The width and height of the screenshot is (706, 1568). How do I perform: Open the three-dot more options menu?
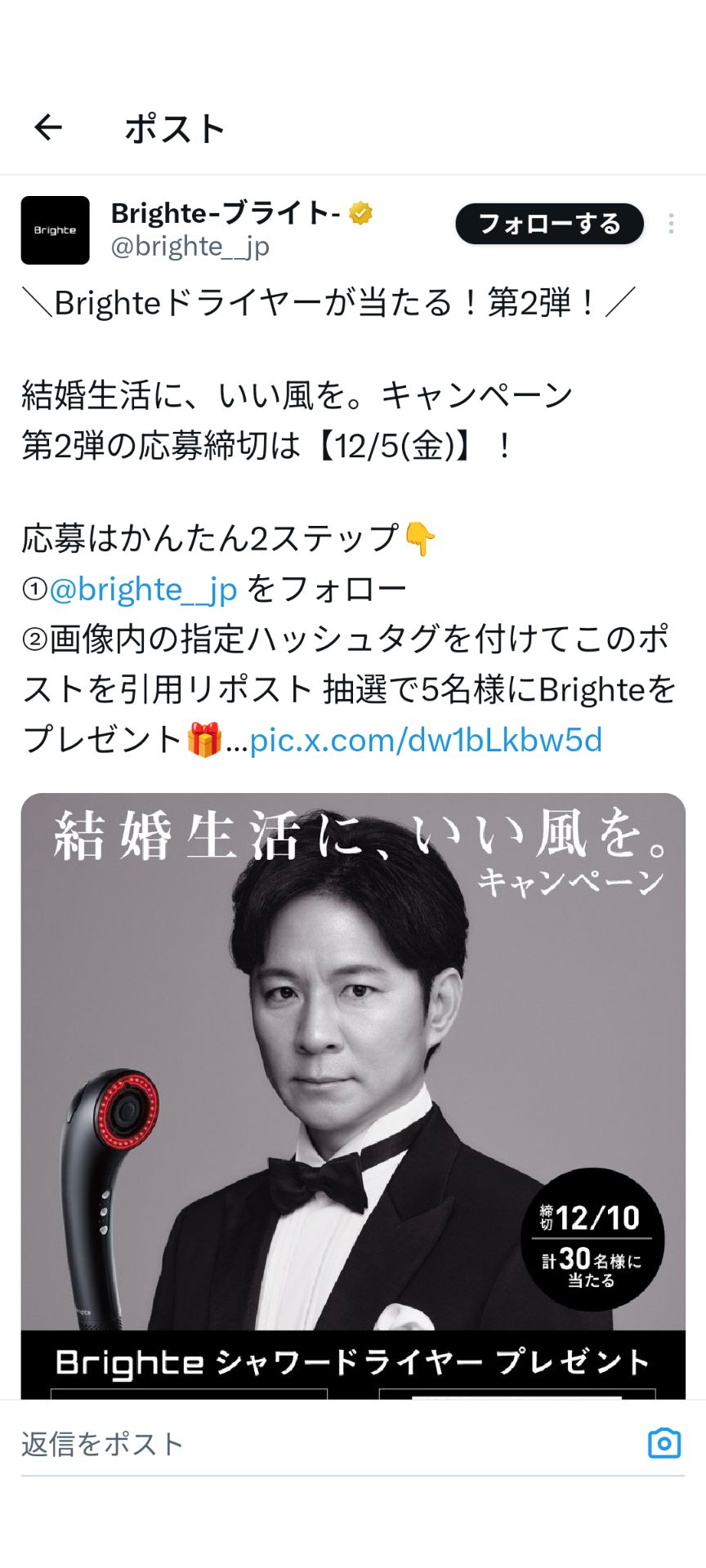[671, 224]
